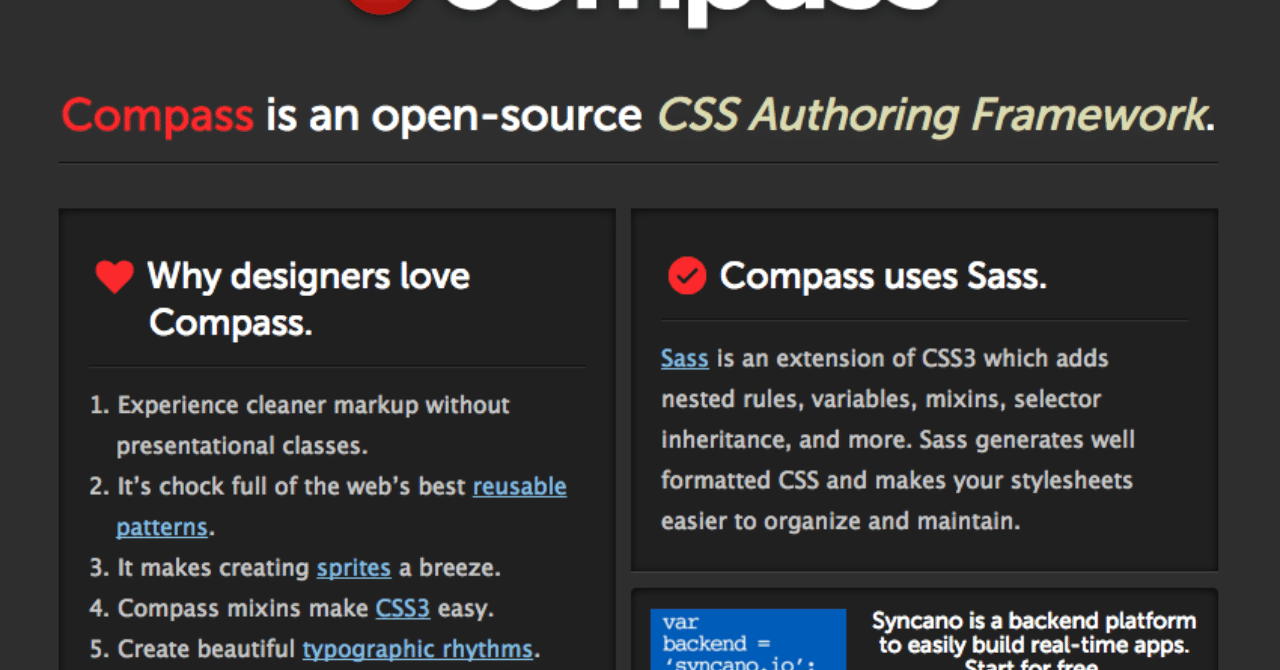Follow the 'reusable' patterns link
Image resolution: width=1280 pixels, height=670 pixels.
520,487
